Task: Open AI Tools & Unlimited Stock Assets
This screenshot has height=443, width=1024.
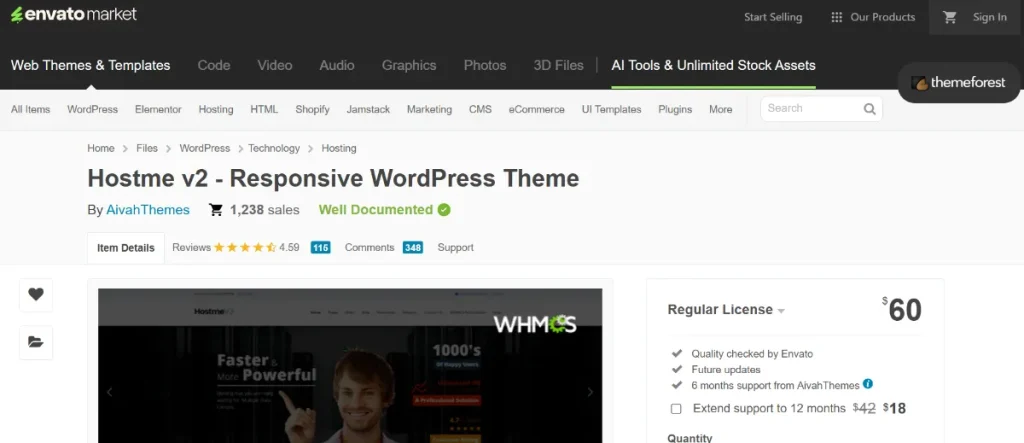Action: tap(713, 65)
